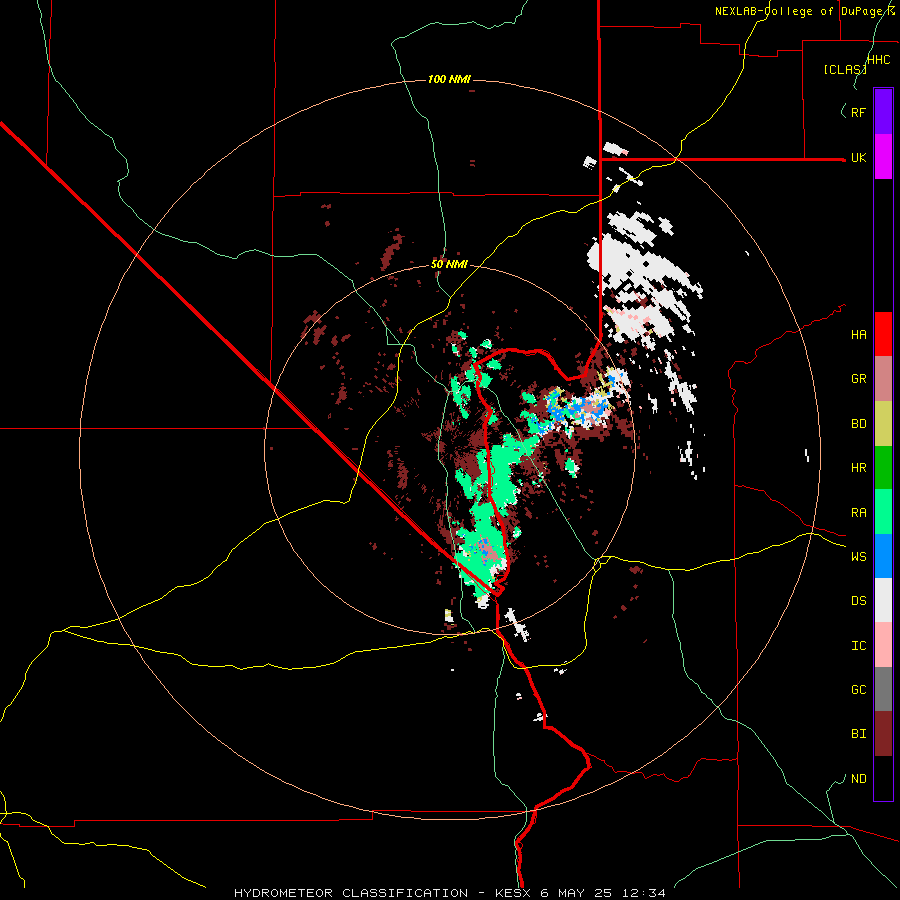Select the HR legend label text
900x900 pixels.
(858, 468)
